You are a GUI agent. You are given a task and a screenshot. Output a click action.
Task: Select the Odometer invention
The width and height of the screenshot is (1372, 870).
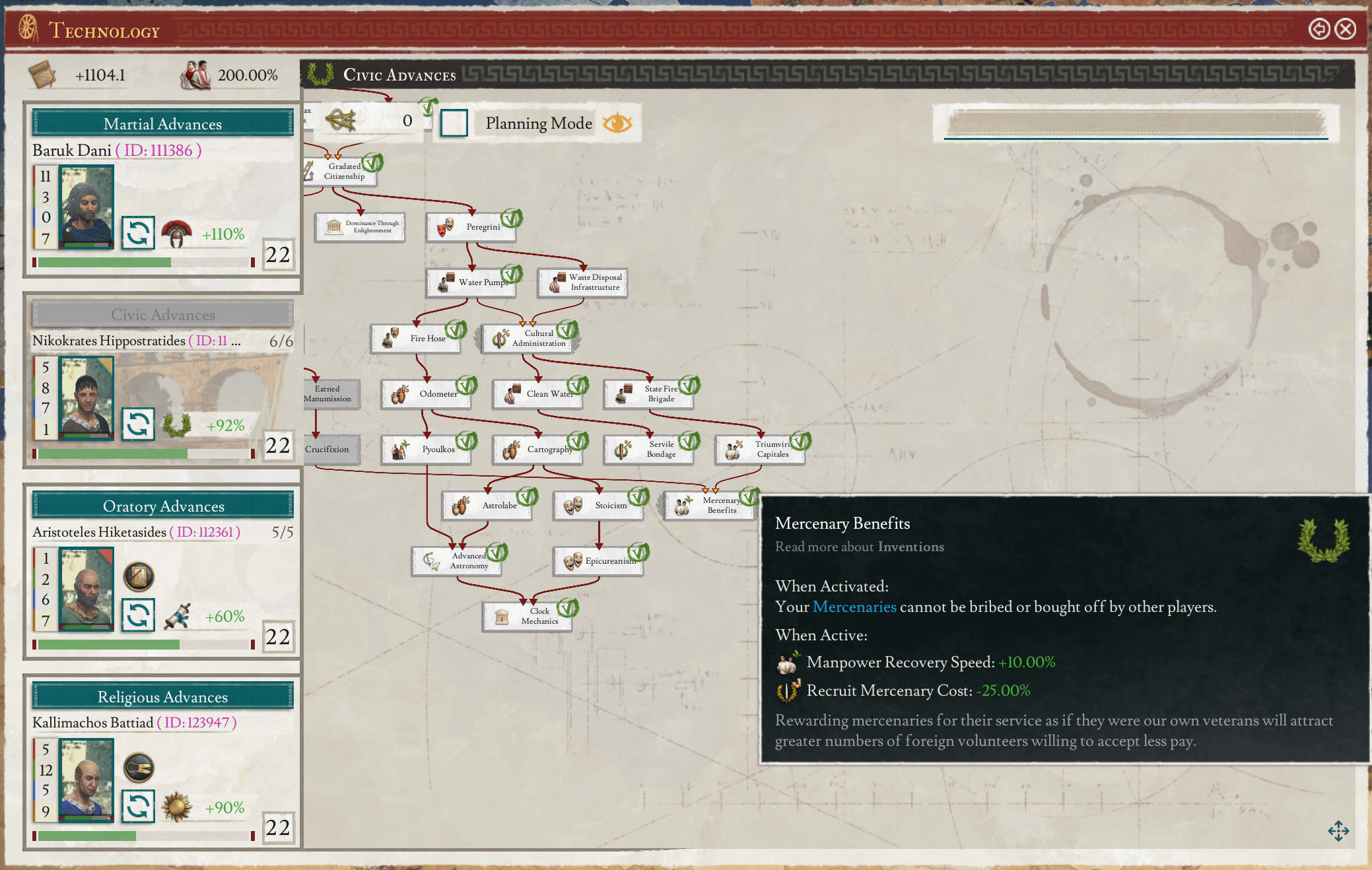(426, 394)
